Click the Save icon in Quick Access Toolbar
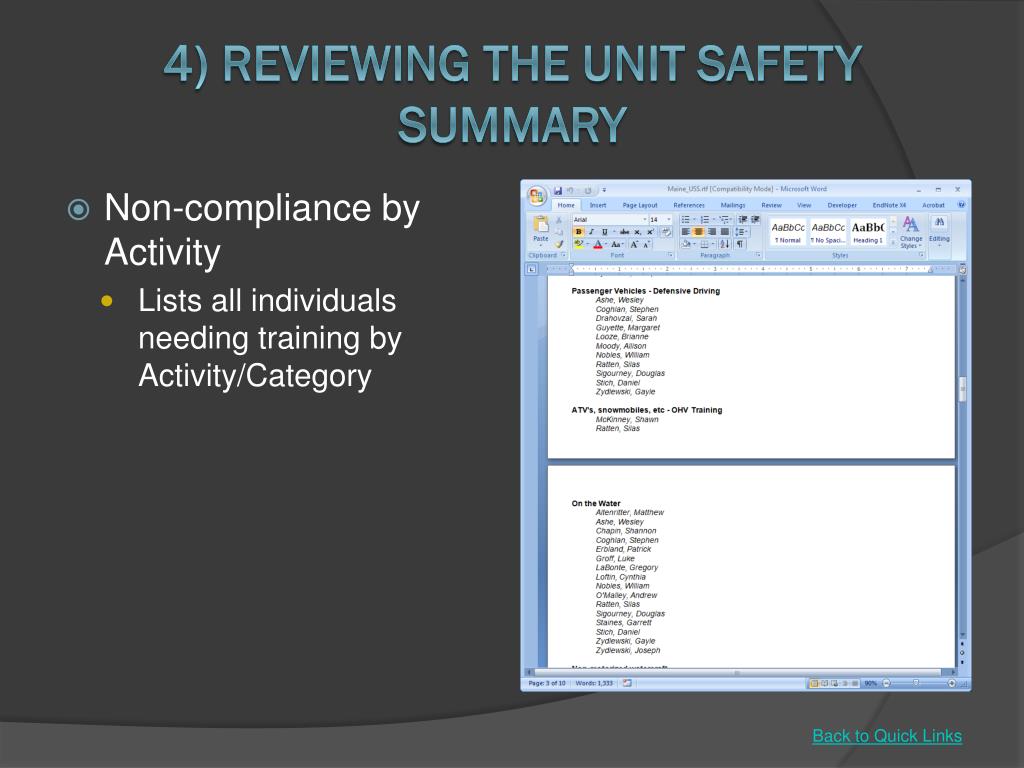The width and height of the screenshot is (1024, 768). pos(558,191)
